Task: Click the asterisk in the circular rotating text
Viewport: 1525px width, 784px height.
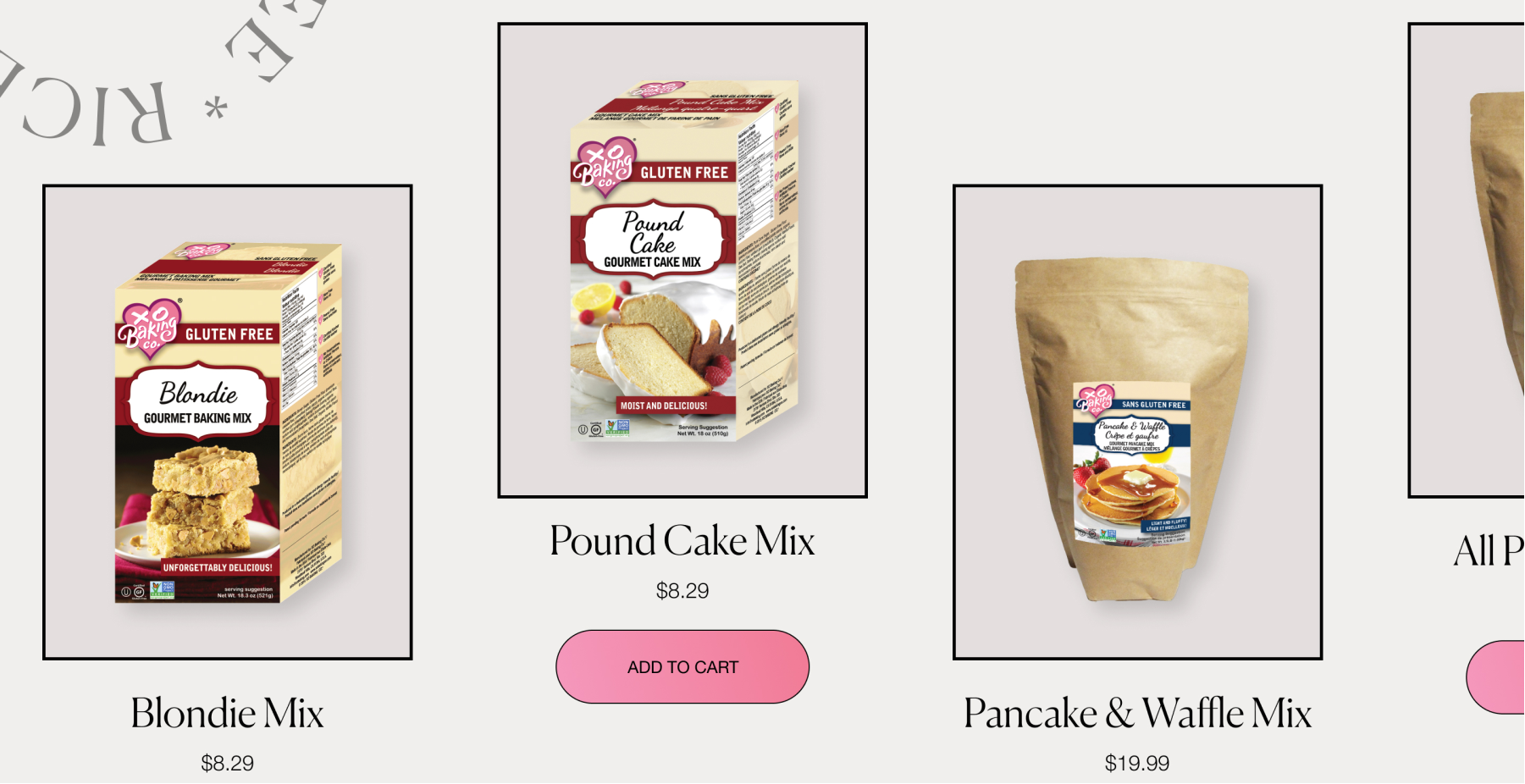Action: click(x=217, y=109)
